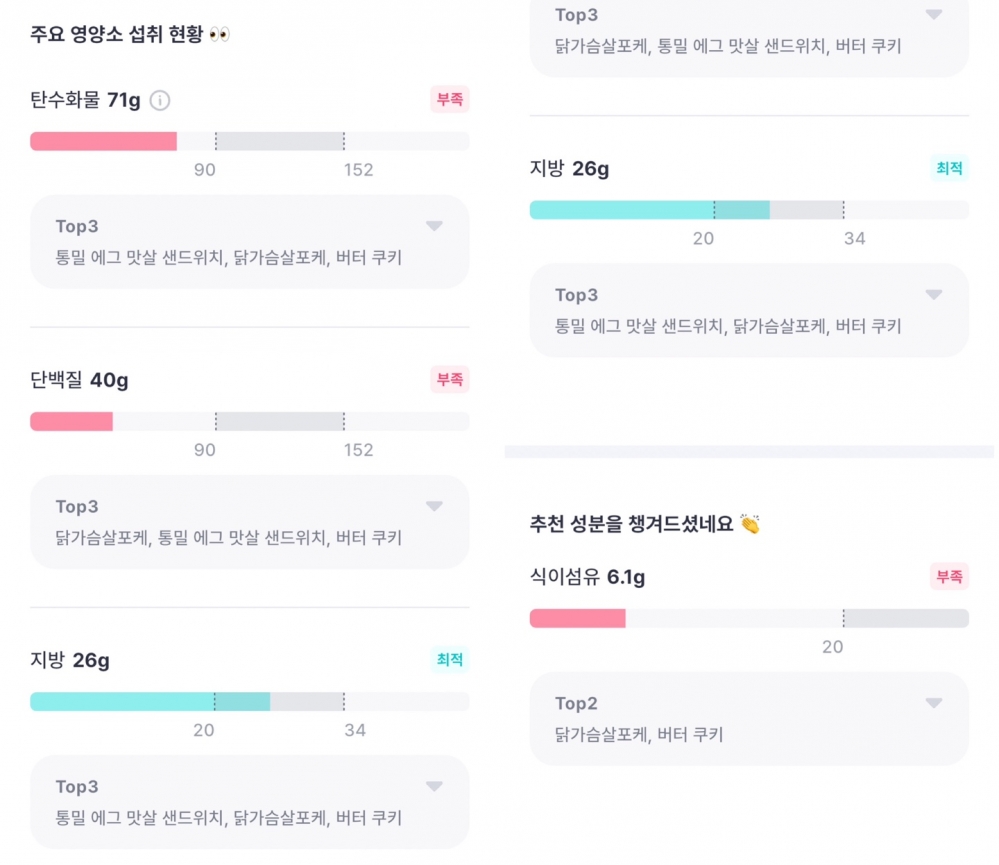Click the 식이섬유 intake progress bar

pos(749,618)
